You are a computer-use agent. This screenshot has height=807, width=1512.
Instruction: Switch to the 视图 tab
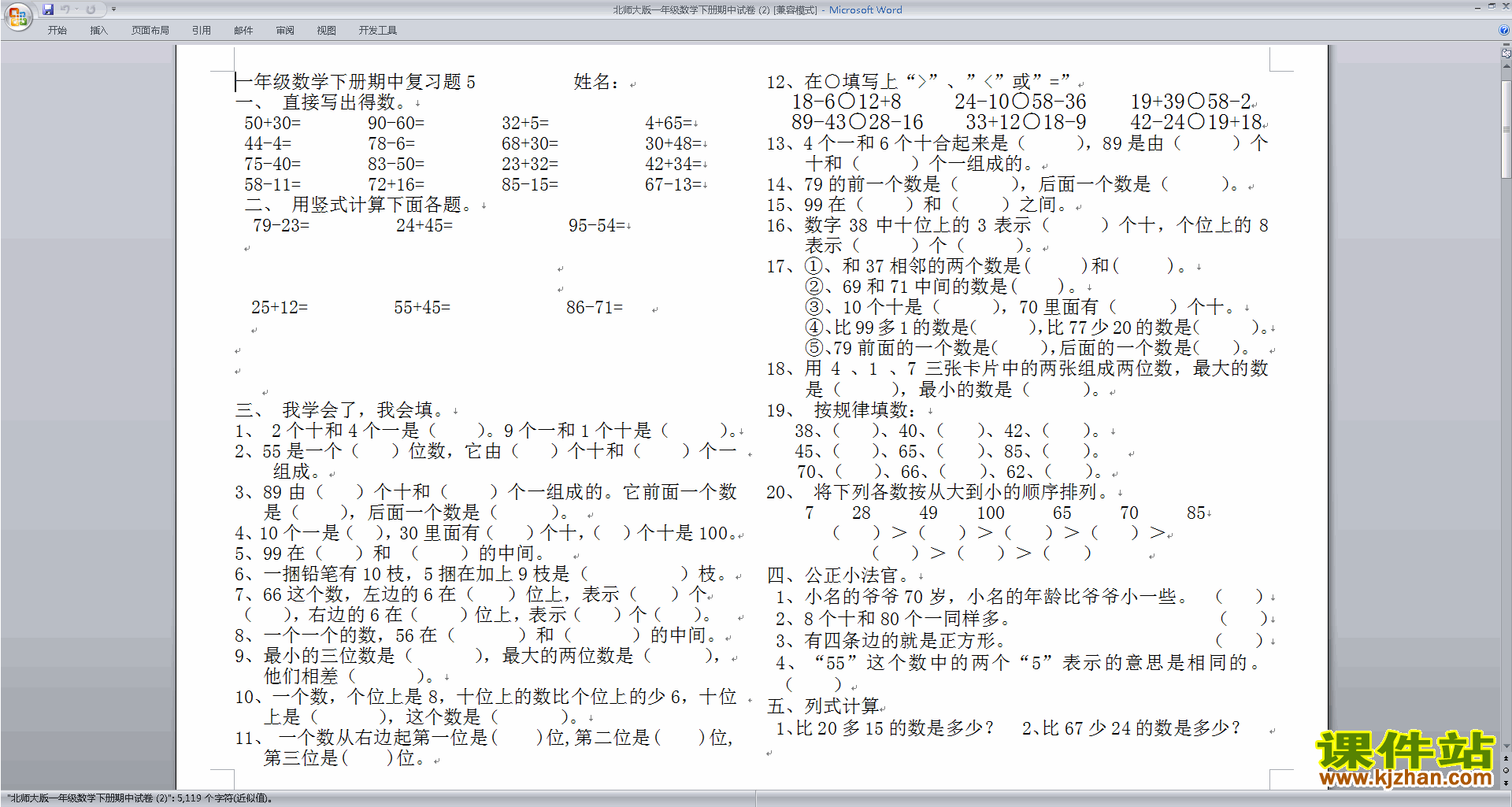[327, 31]
